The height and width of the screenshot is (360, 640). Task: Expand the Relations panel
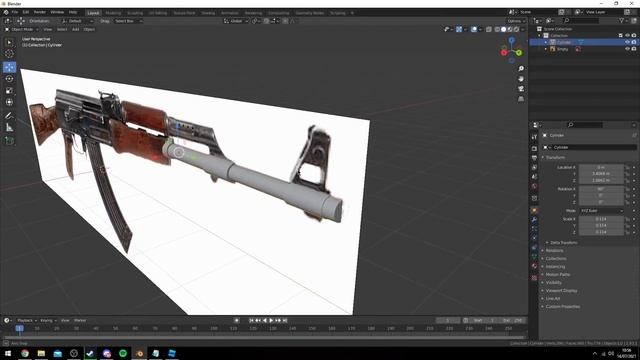click(x=554, y=251)
